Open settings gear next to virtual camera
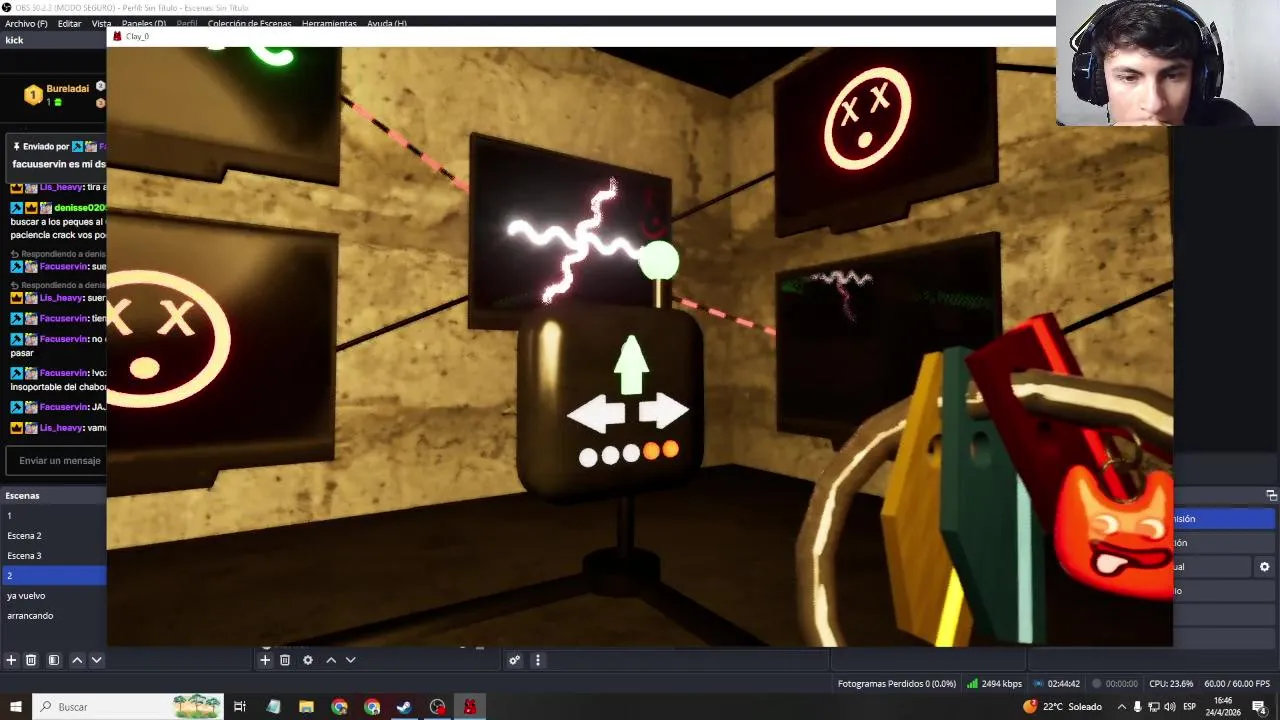 [x=1264, y=567]
